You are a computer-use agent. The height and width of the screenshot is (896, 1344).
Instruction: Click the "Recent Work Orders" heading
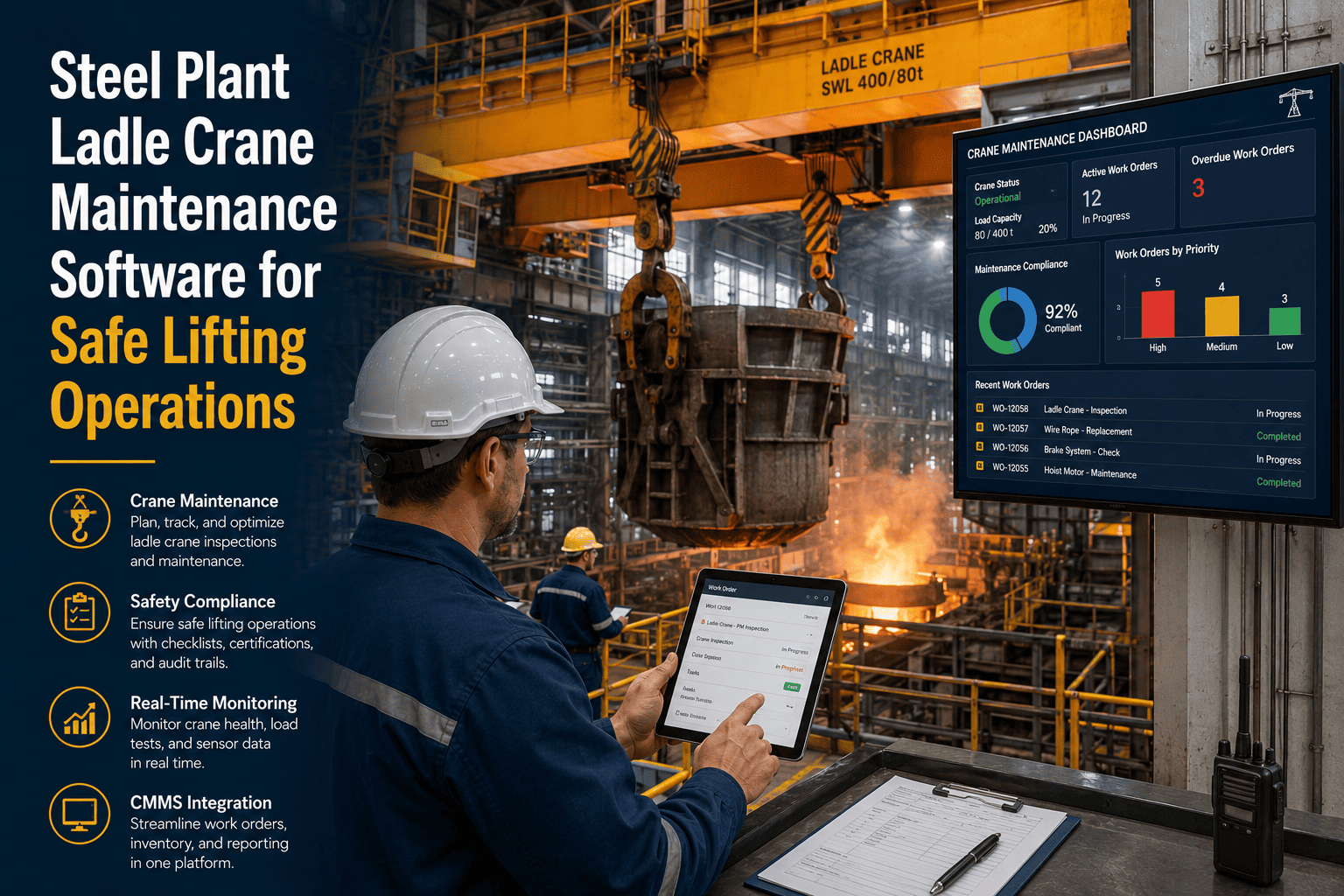tap(1011, 385)
